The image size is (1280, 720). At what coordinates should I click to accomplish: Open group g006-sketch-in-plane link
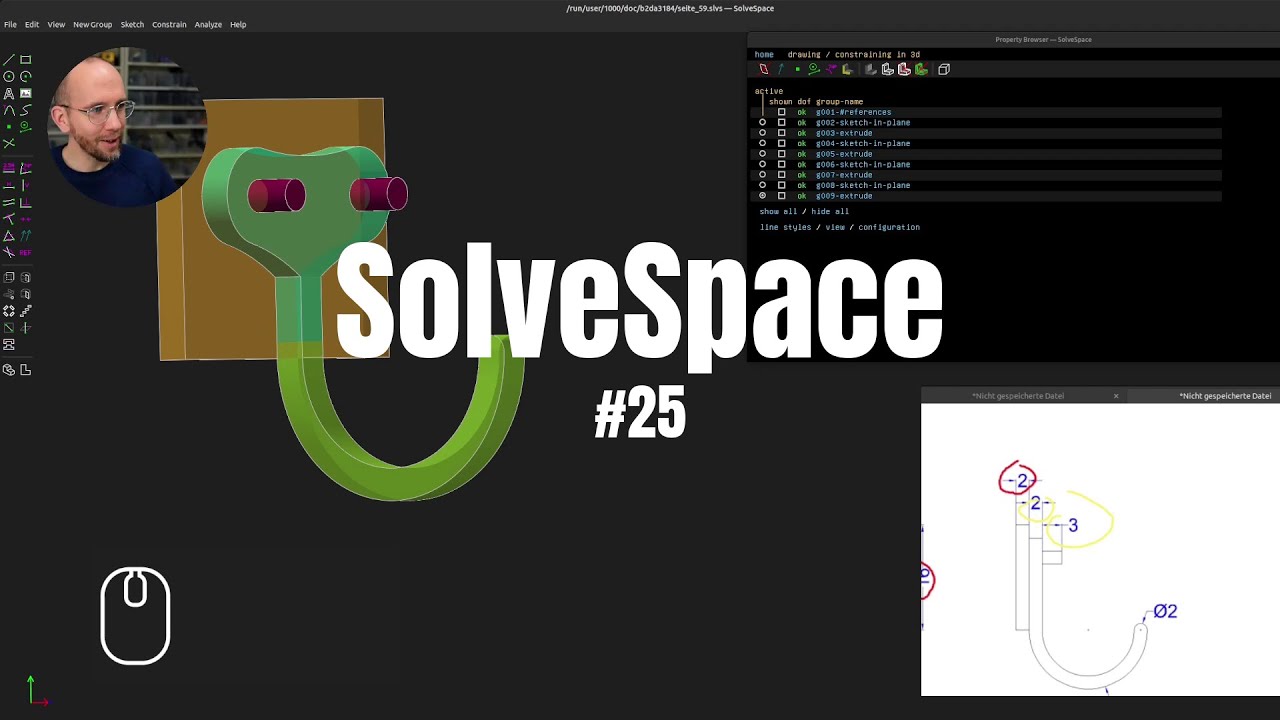pyautogui.click(x=862, y=164)
